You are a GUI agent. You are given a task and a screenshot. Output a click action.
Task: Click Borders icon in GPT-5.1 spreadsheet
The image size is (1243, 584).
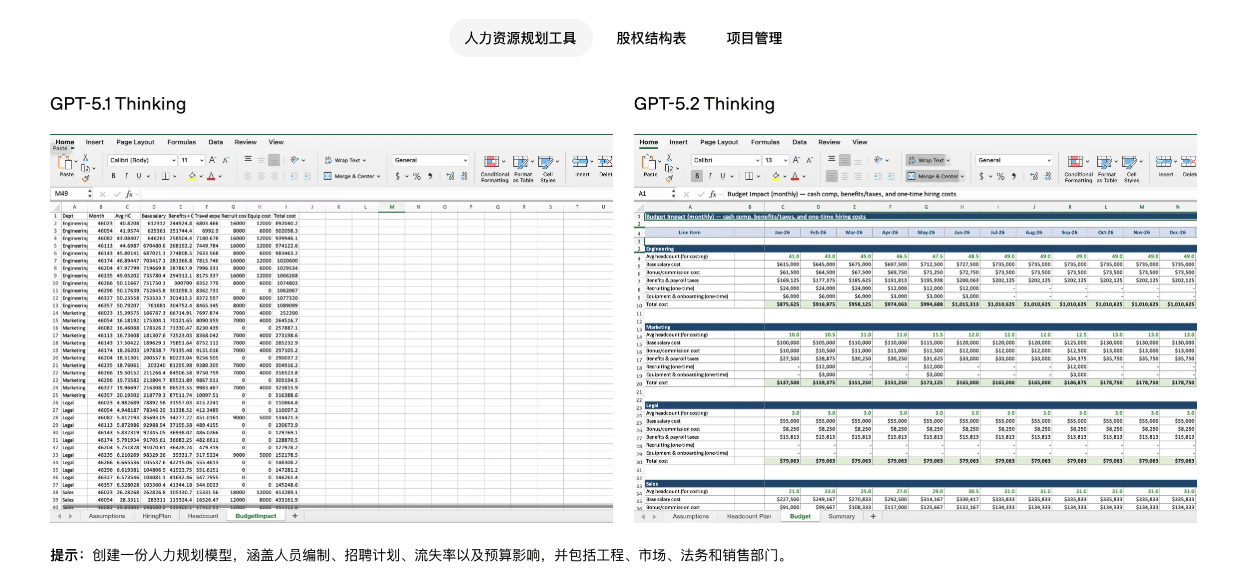165,176
